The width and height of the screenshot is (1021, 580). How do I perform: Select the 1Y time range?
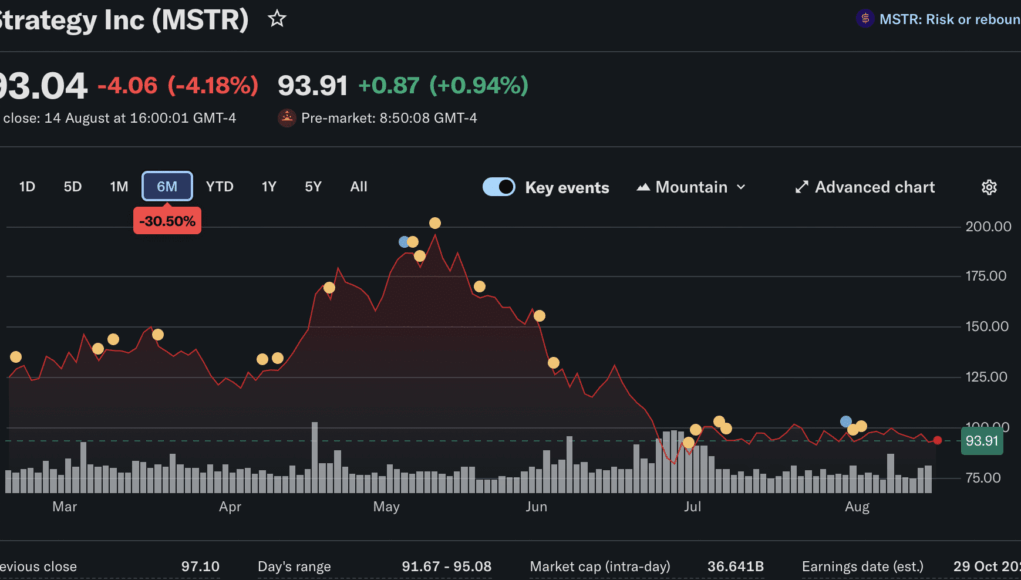[x=269, y=187]
